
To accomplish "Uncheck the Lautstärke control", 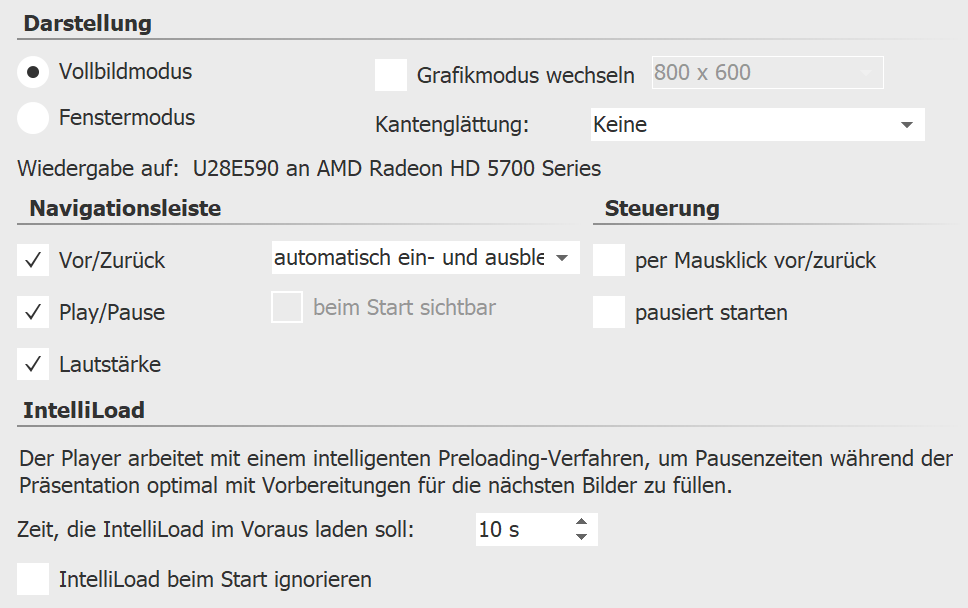I will 33,364.
